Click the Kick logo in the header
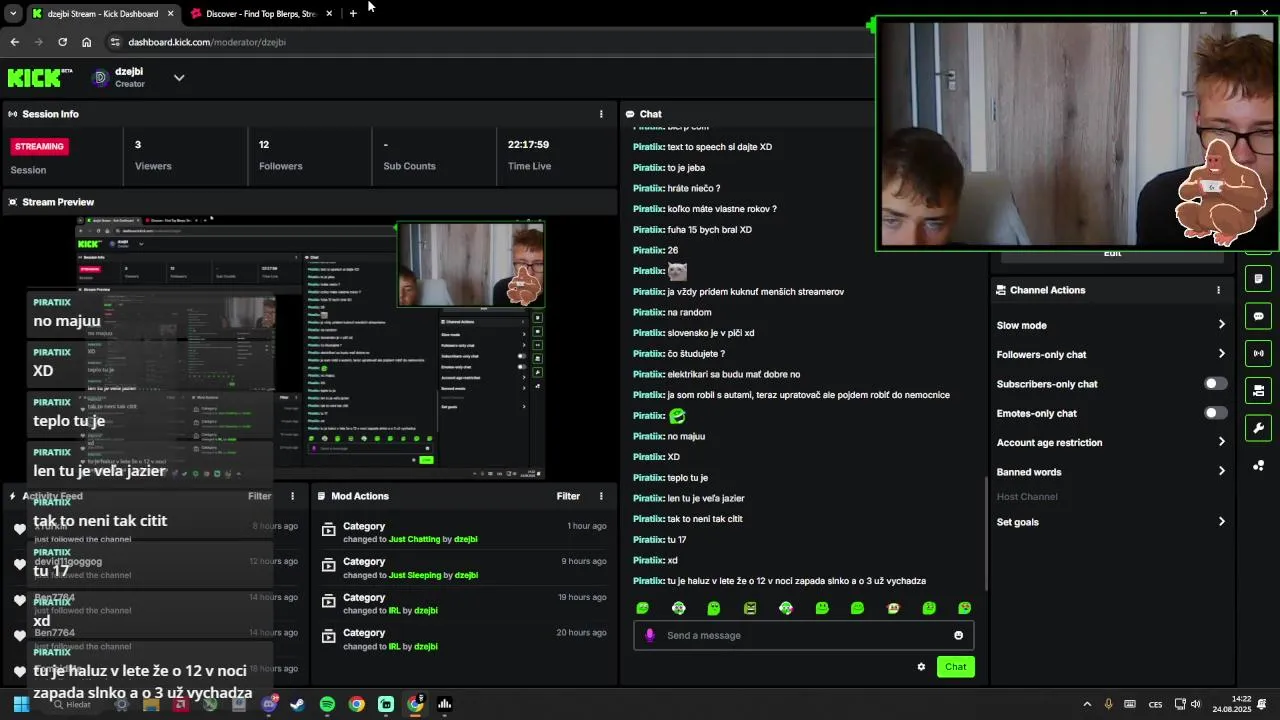Viewport: 1280px width, 720px height. coord(40,77)
